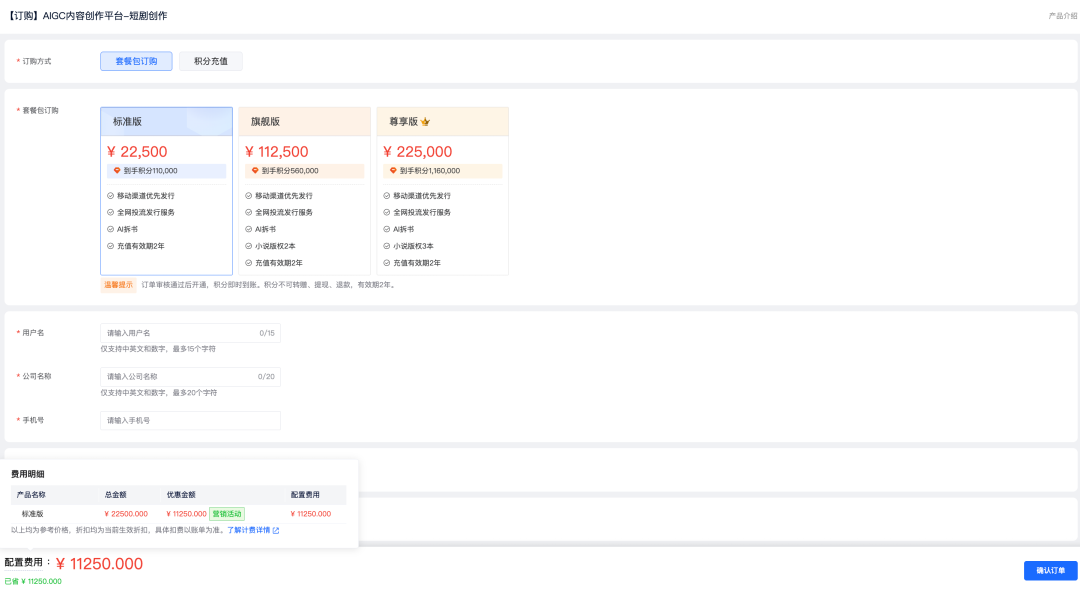Image resolution: width=1080 pixels, height=591 pixels.
Task: Click the ¥ 22500.000 total amount cell
Action: point(126,514)
